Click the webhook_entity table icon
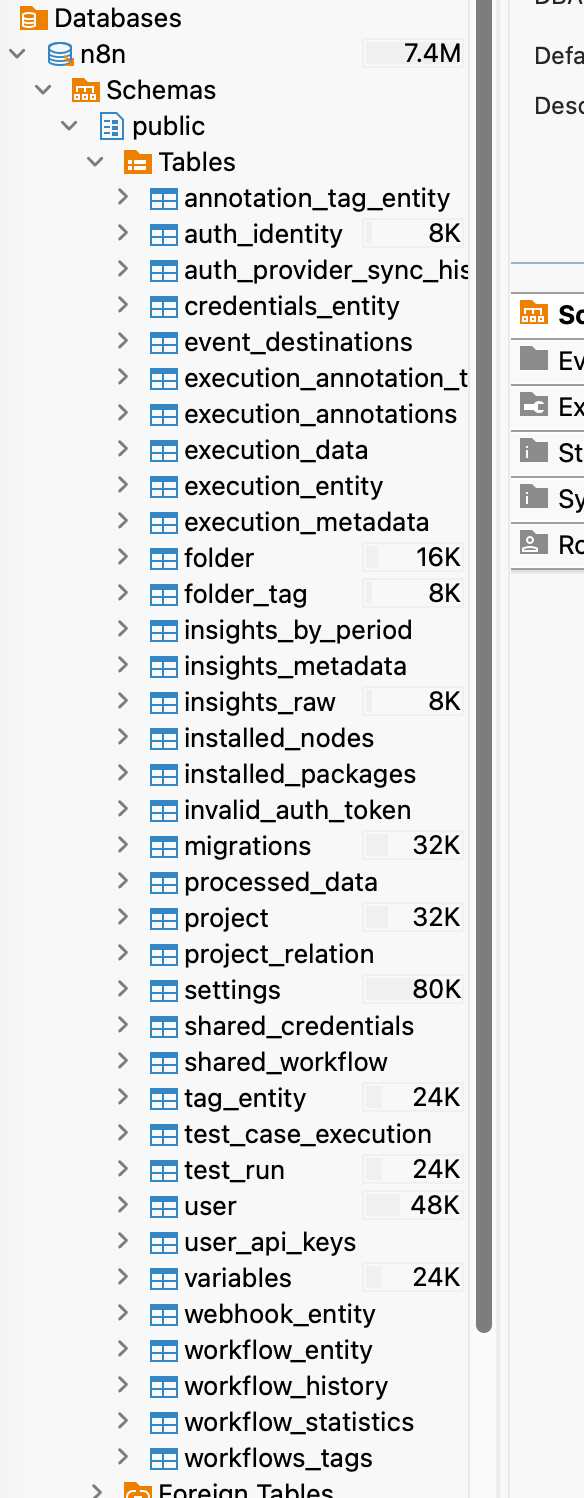The height and width of the screenshot is (1498, 584). pyautogui.click(x=163, y=1314)
